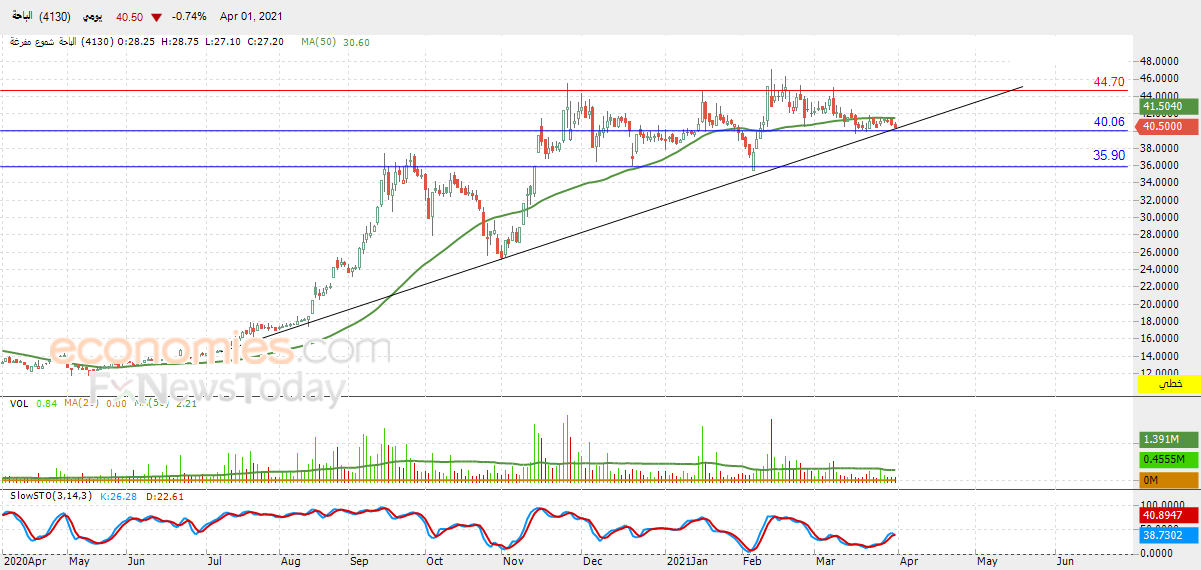Click the economies.com watermark logo
Screen dimensions: 1201x570
click(x=219, y=349)
